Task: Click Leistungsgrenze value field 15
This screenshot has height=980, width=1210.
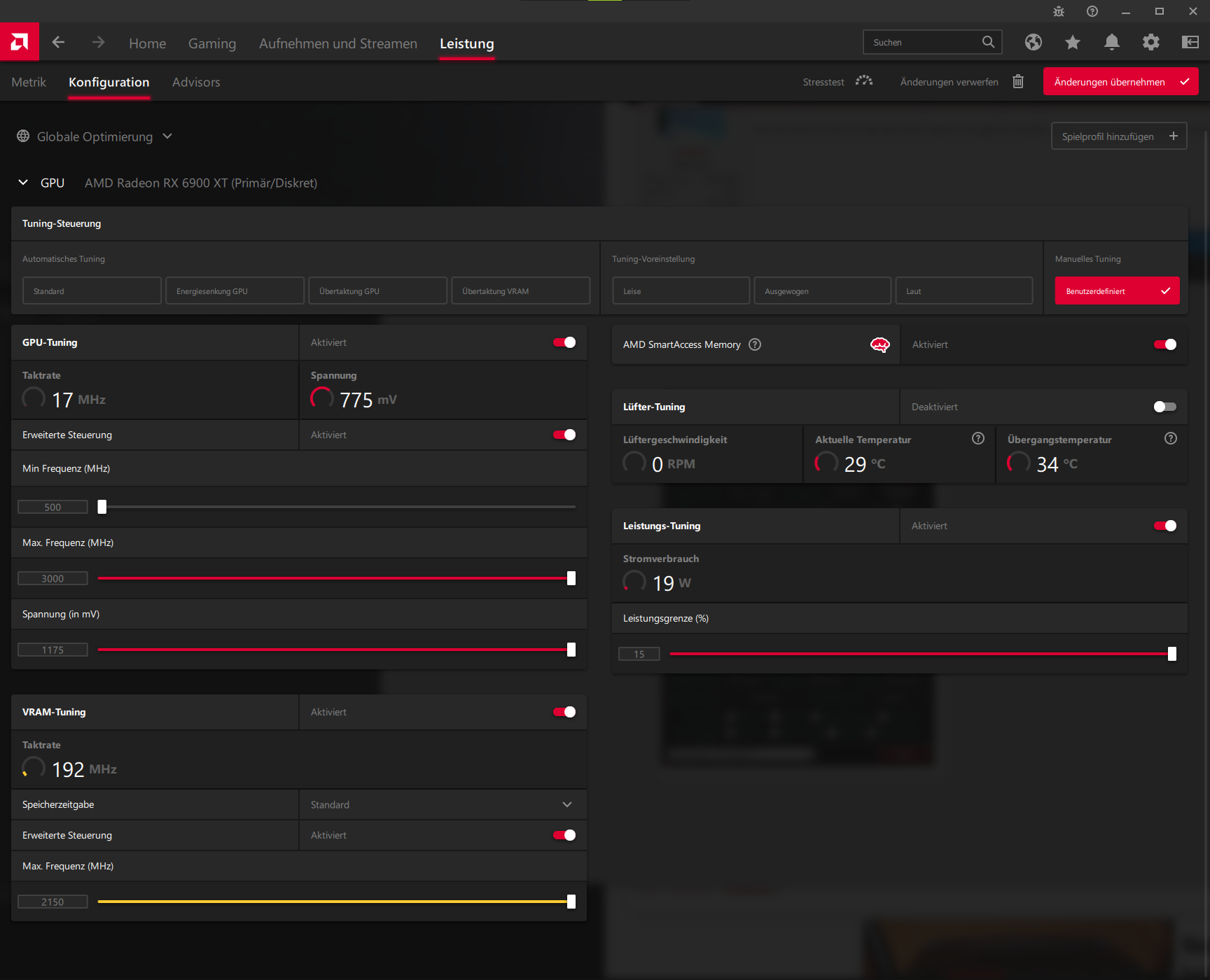Action: [639, 654]
